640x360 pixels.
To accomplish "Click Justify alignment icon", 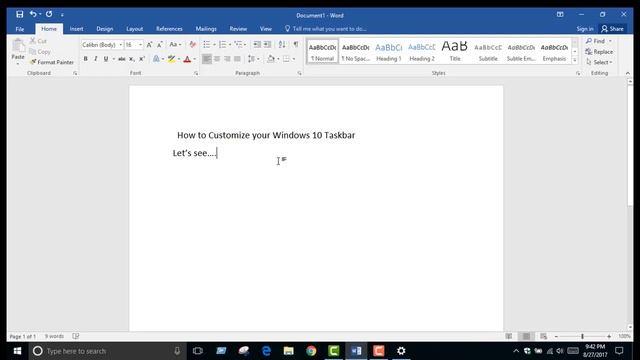I will click(x=237, y=59).
